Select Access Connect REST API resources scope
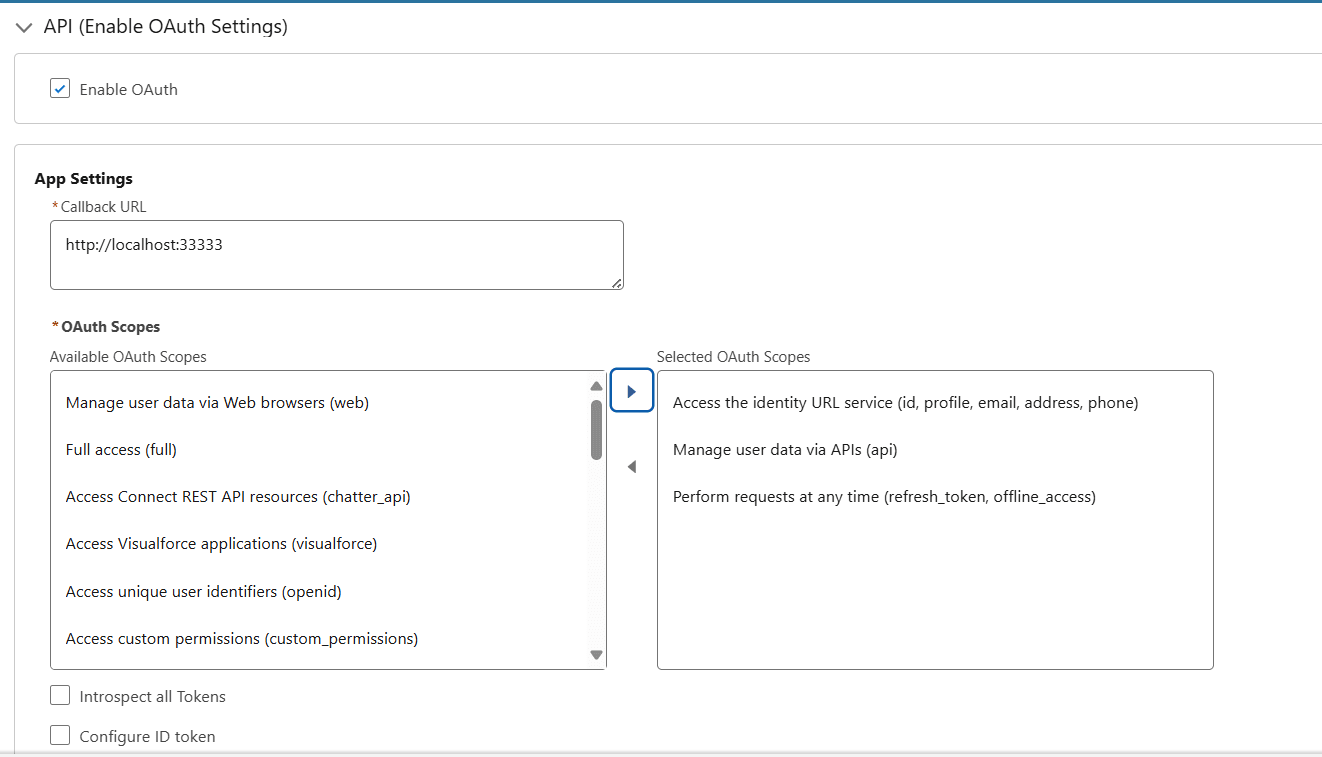The image size is (1322, 757). (x=237, y=496)
